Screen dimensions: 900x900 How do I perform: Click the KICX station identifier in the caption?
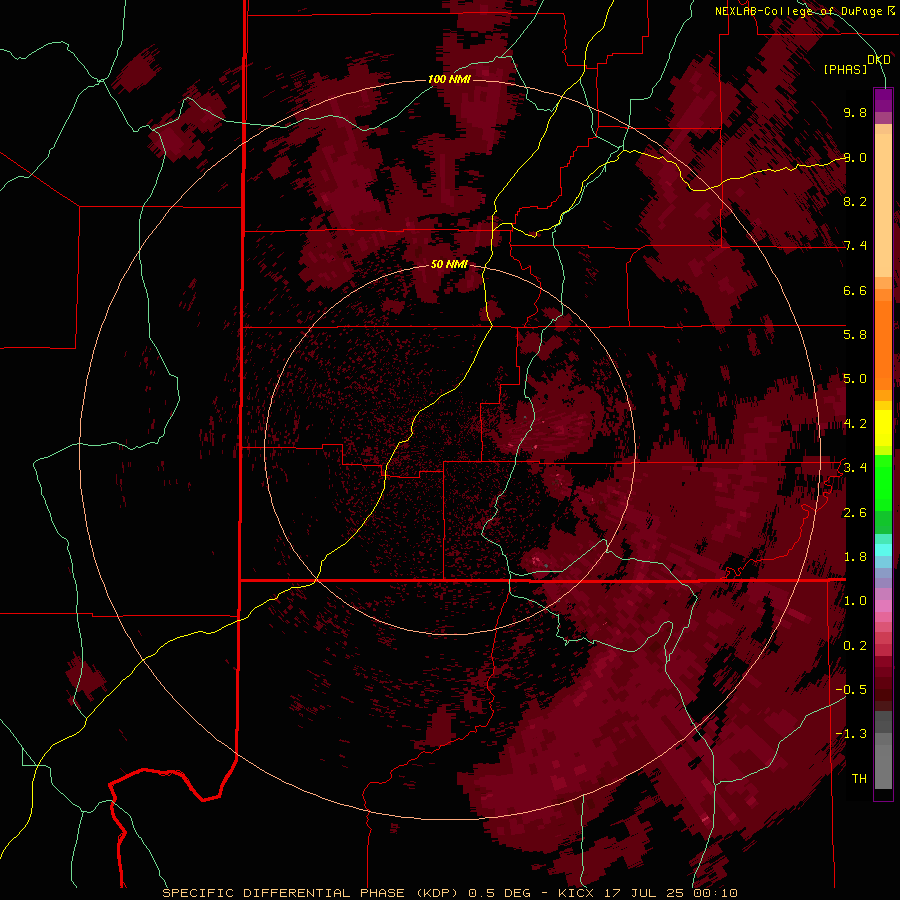pyautogui.click(x=577, y=893)
